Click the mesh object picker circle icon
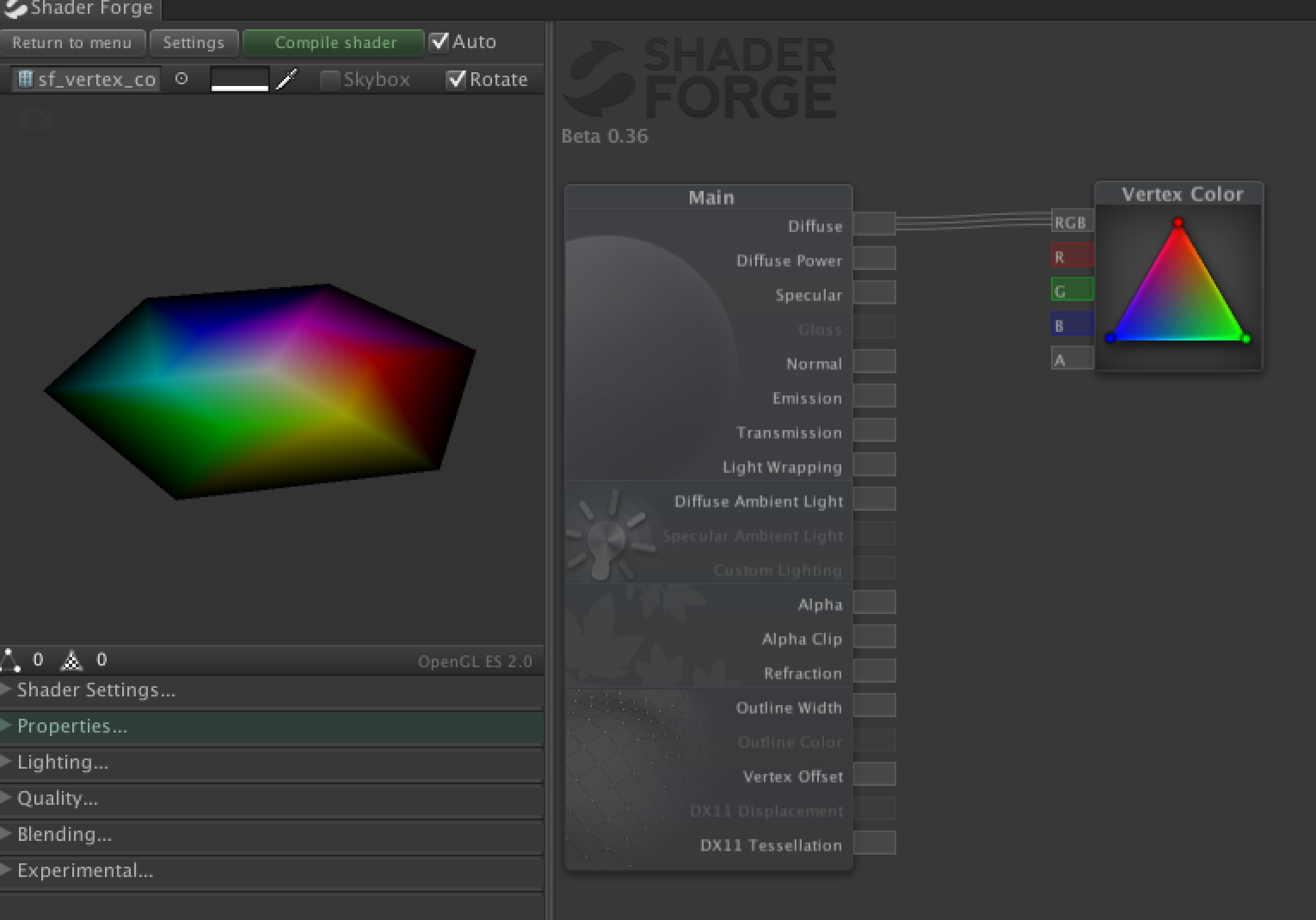 click(x=181, y=78)
